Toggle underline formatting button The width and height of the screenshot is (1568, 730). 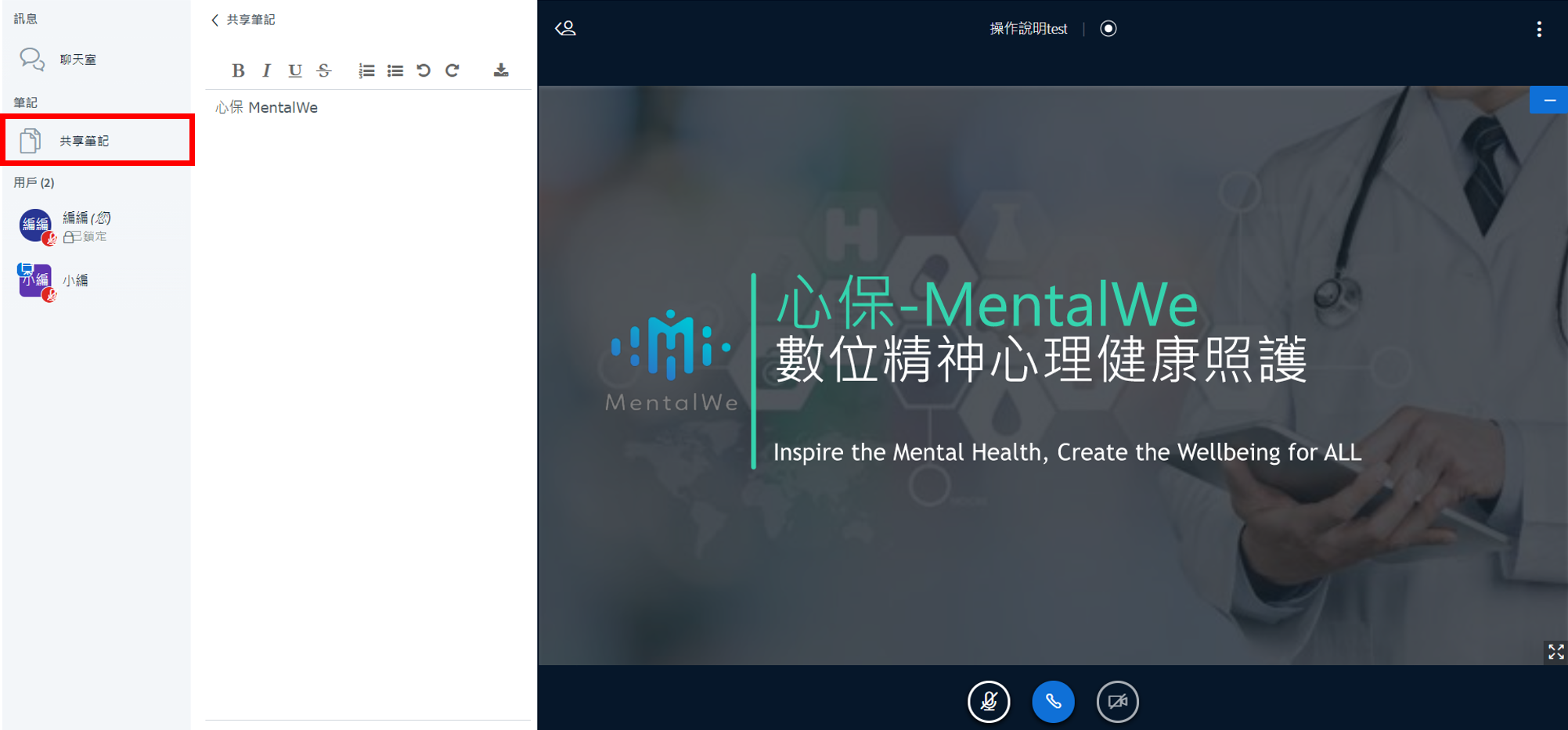(x=294, y=70)
